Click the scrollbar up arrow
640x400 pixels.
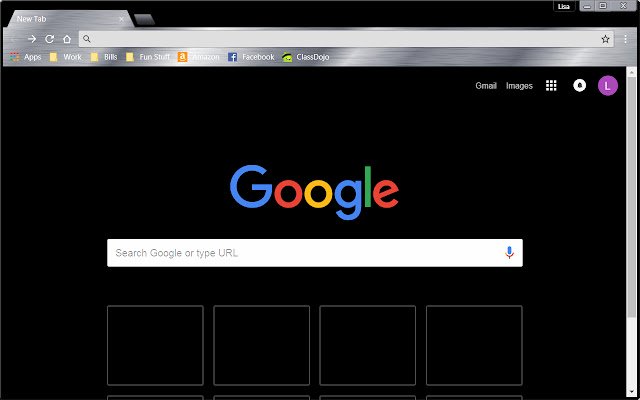pos(632,72)
